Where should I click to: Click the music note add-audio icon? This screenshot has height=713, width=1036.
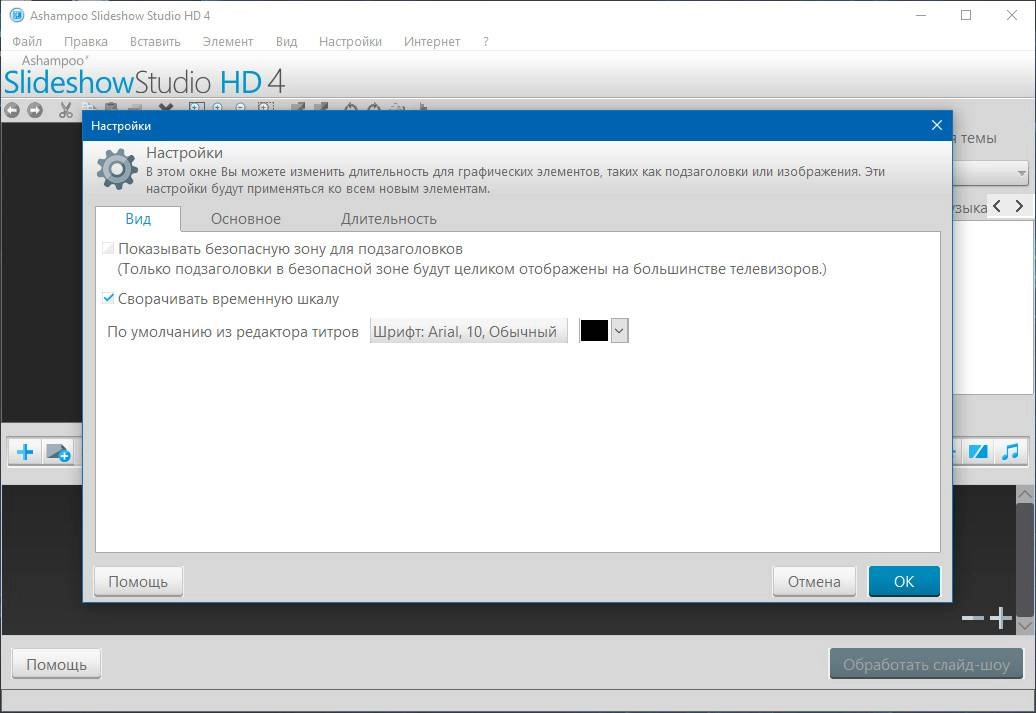(1010, 452)
